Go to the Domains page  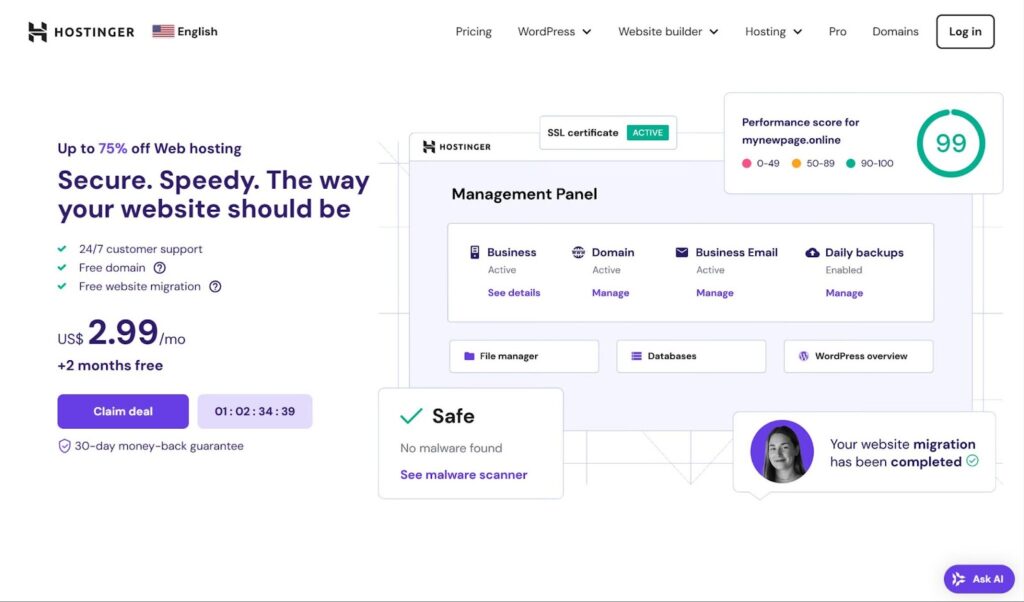[895, 32]
